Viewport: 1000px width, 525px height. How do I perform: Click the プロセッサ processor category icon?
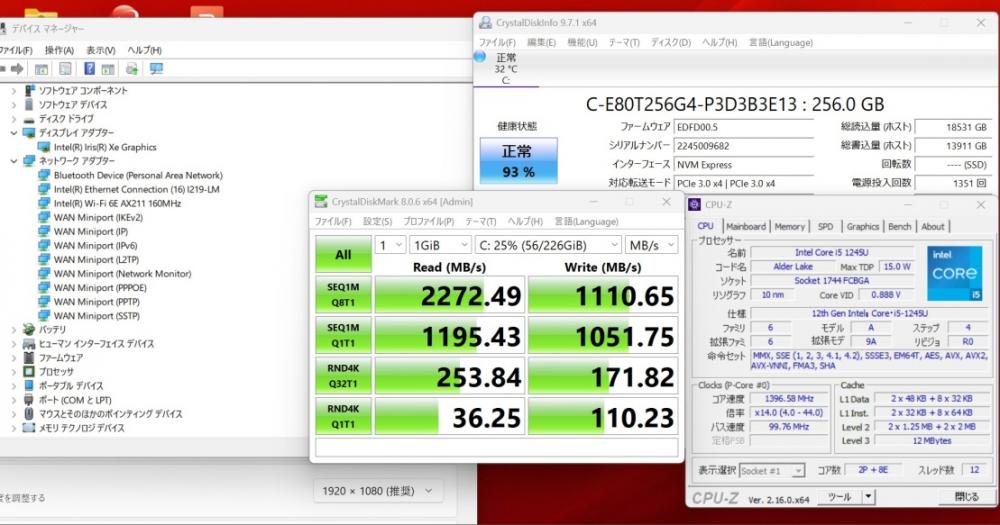[x=29, y=371]
